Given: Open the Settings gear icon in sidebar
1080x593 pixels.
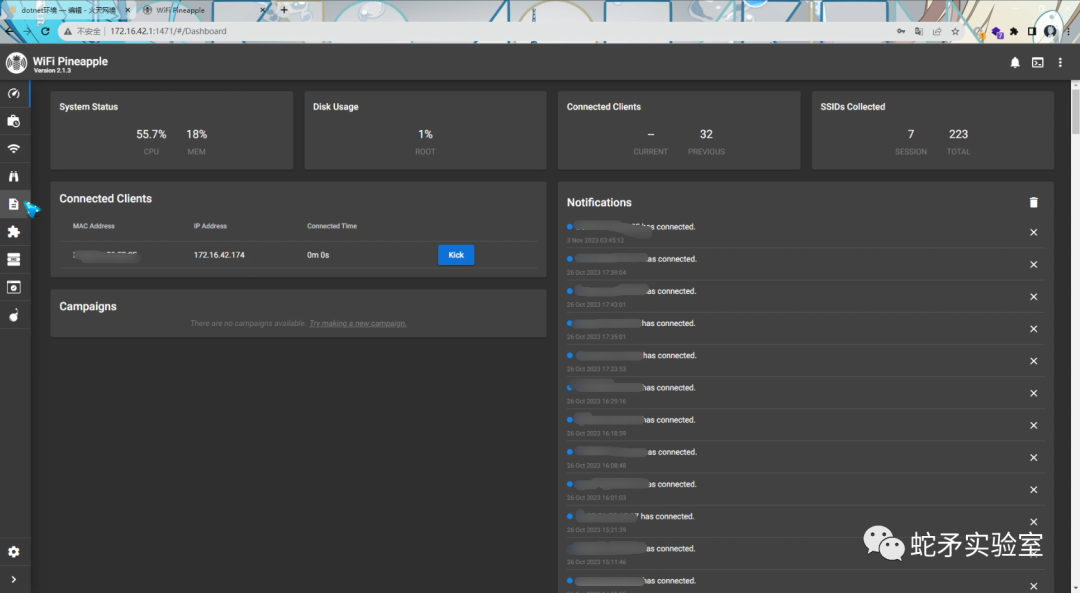Looking at the screenshot, I should point(14,552).
